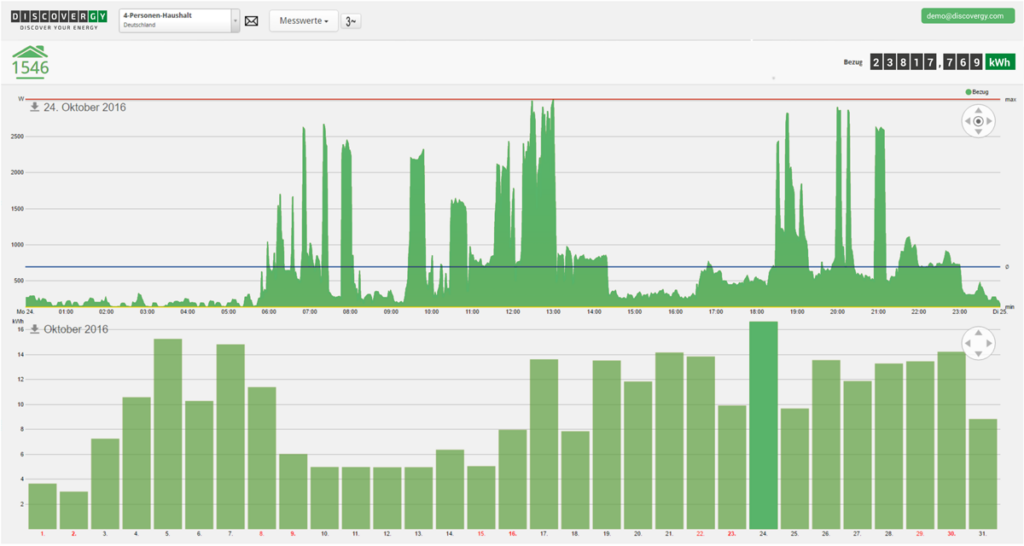Toggle the Bezug series in the legend
This screenshot has height=546, width=1024.
pyautogui.click(x=976, y=92)
